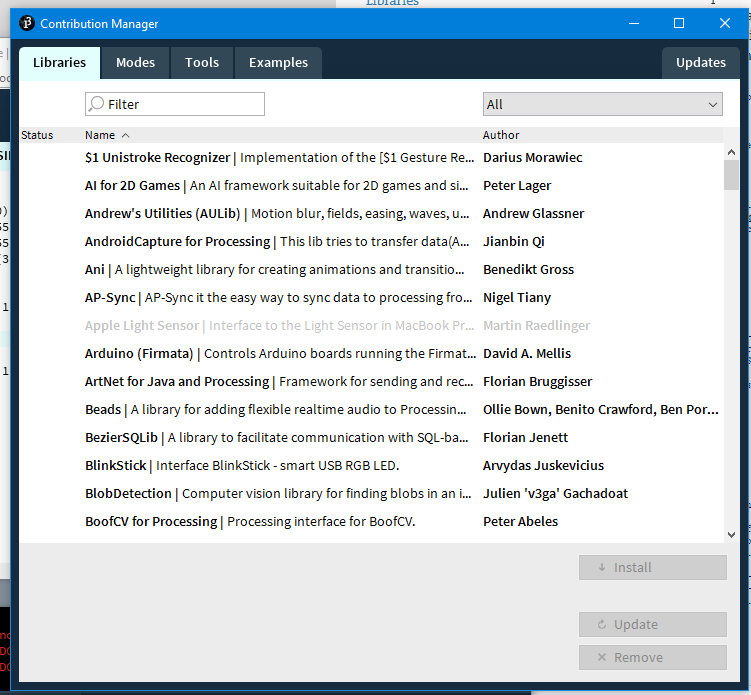
Task: Click the Update button
Action: coord(653,625)
